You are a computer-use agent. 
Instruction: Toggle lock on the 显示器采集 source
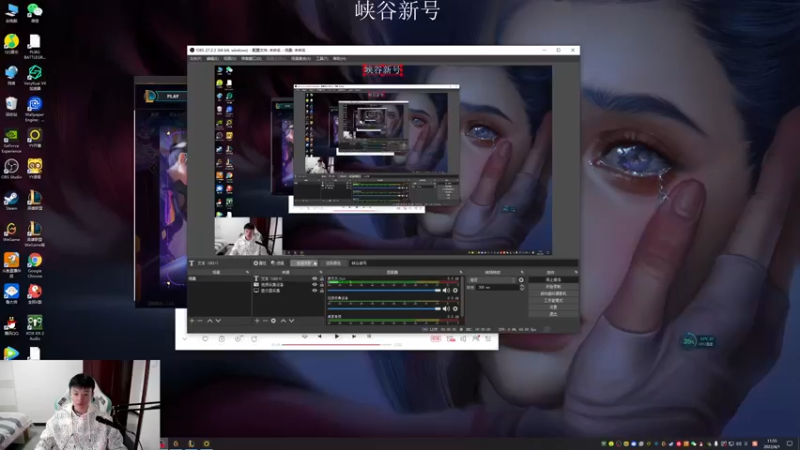coord(321,291)
